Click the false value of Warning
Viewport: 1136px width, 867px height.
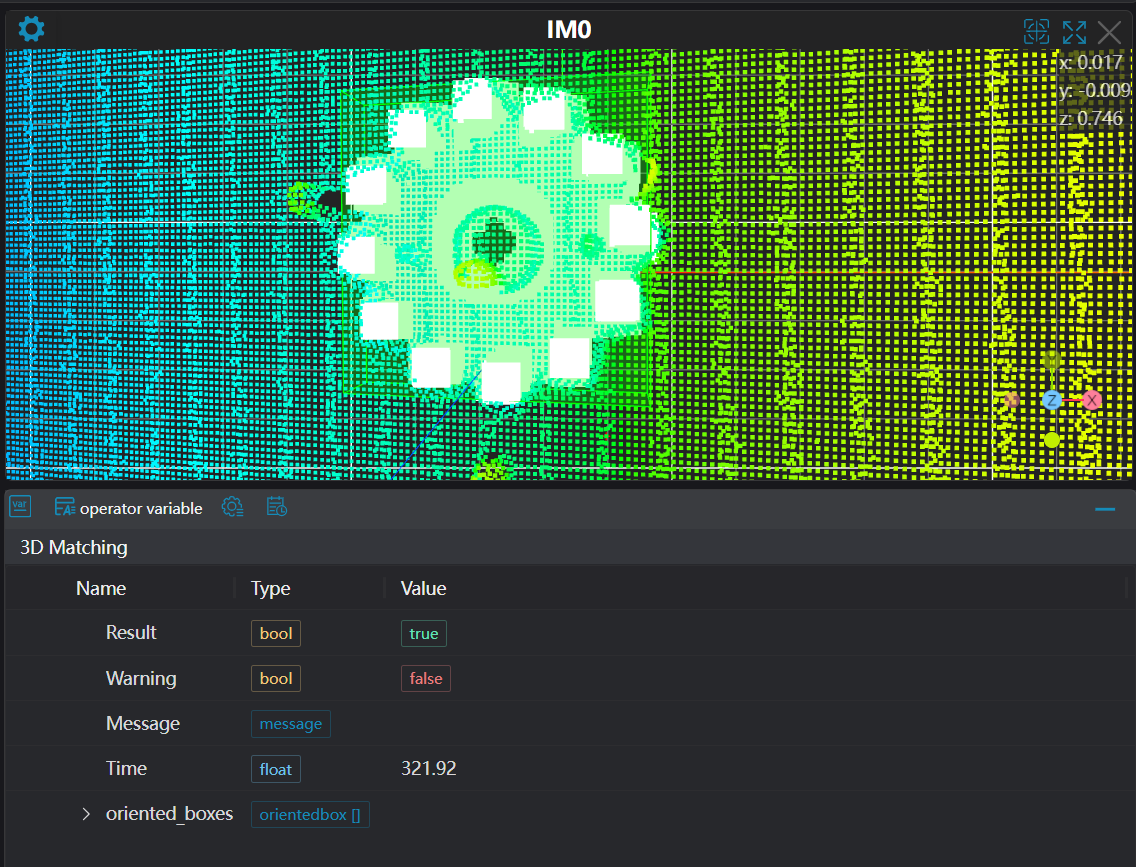425,678
